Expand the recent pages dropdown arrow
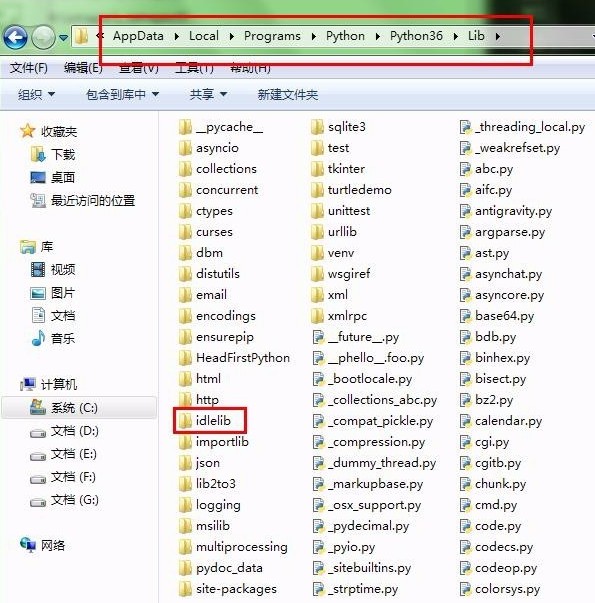The height and width of the screenshot is (603, 595). (x=63, y=38)
